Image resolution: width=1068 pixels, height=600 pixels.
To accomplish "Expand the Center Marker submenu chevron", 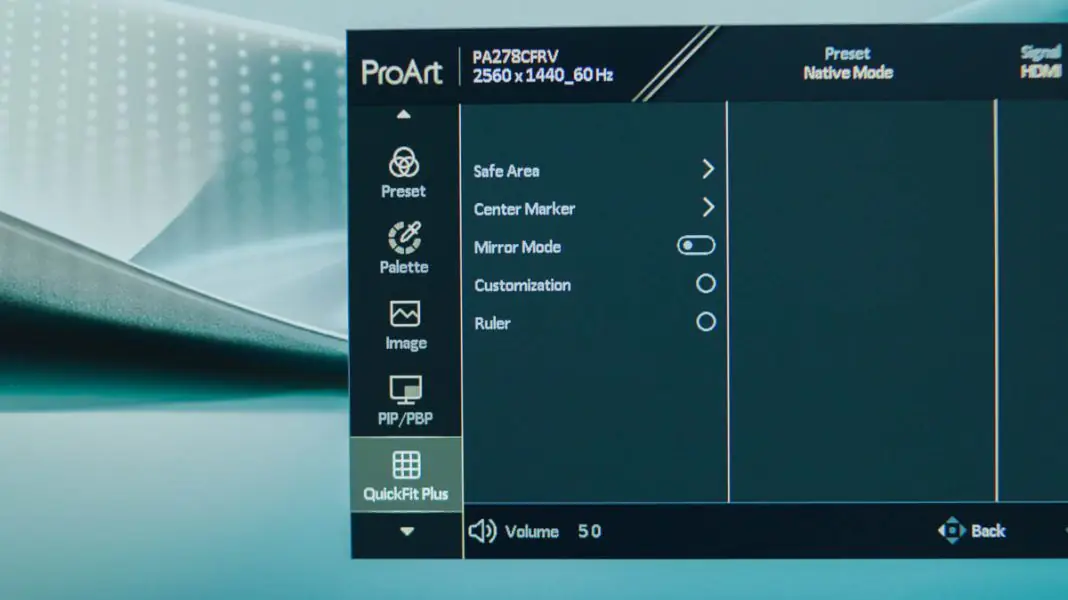I will coord(710,208).
